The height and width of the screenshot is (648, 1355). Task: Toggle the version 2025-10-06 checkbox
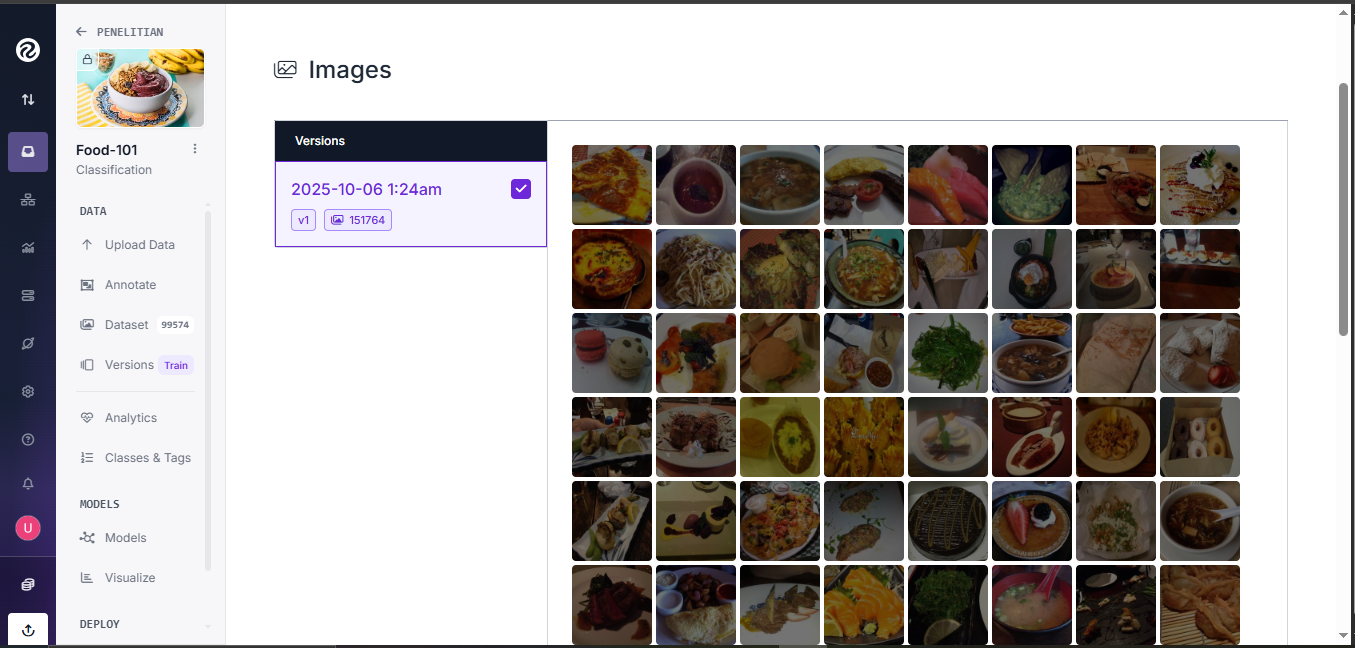[x=521, y=189]
